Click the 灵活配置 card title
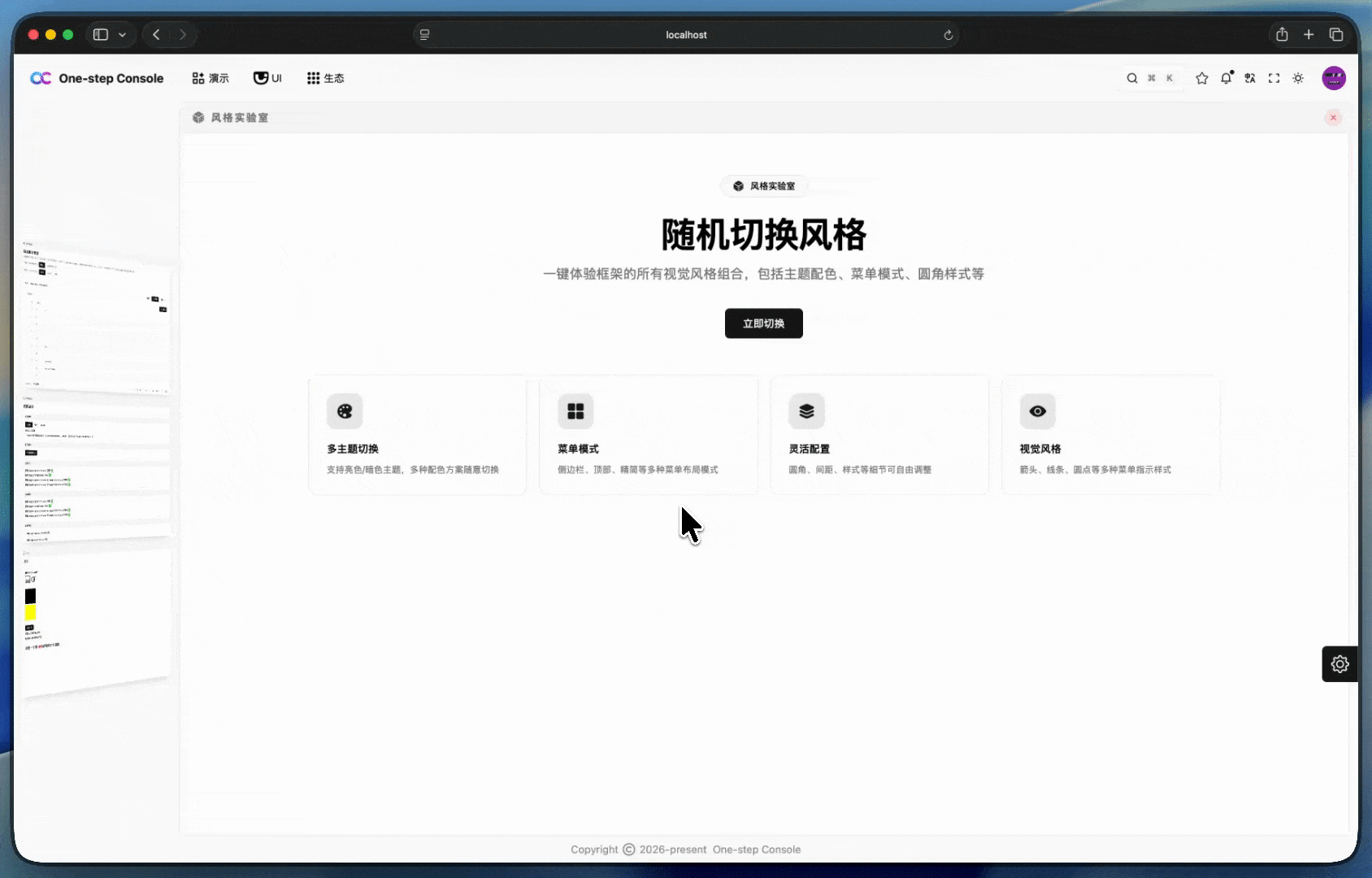 click(x=809, y=449)
